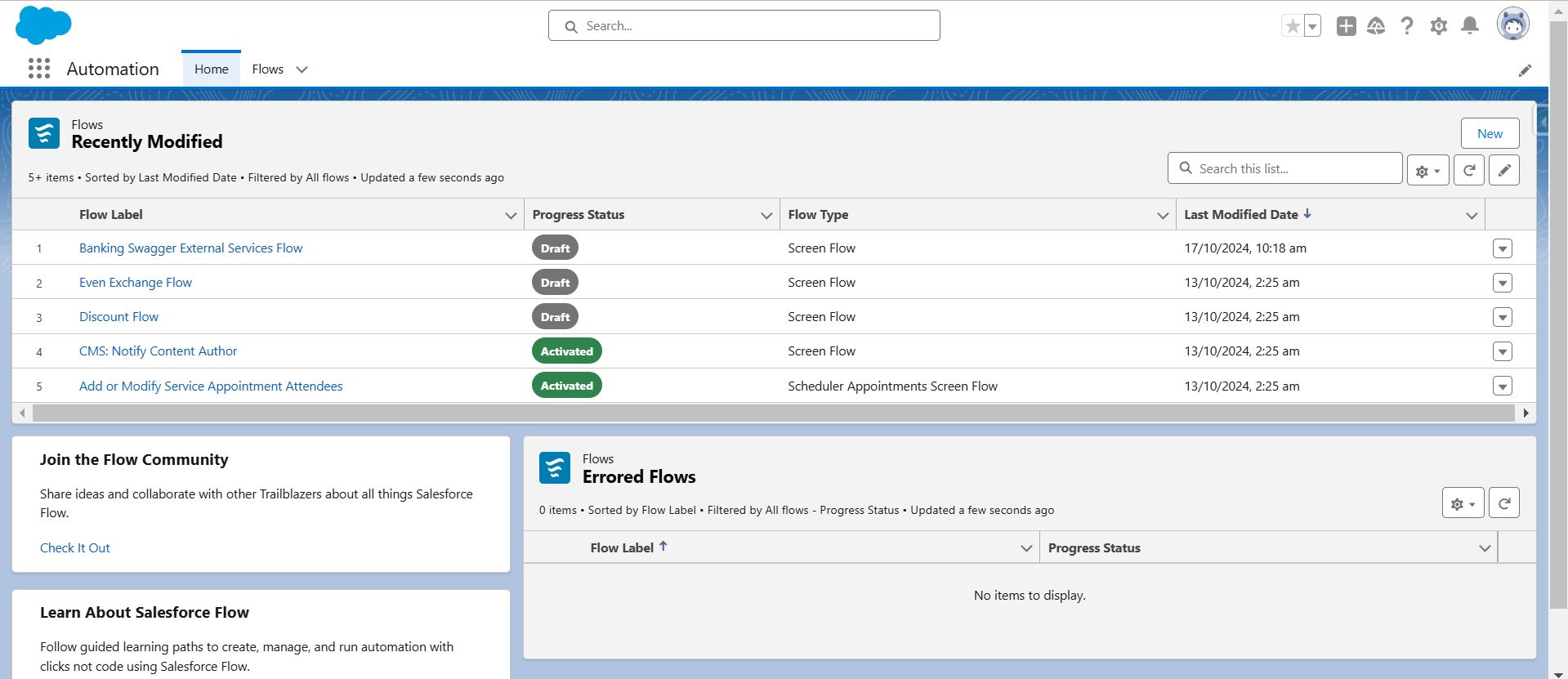This screenshot has height=679, width=1568.
Task: Focus the Search this list field
Action: coord(1284,168)
